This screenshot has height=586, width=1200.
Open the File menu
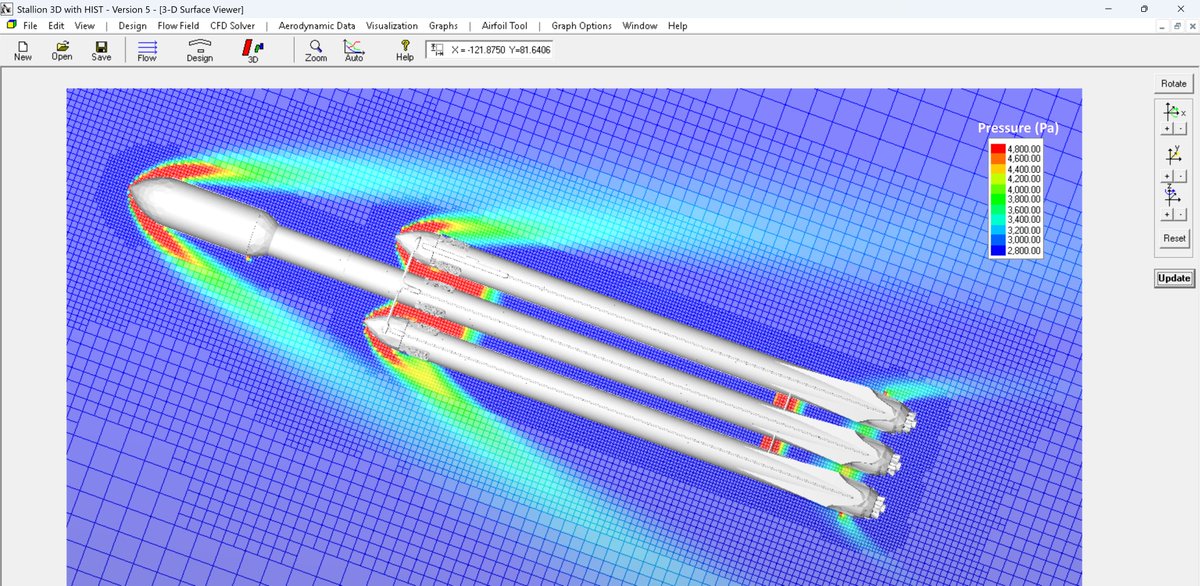point(30,25)
